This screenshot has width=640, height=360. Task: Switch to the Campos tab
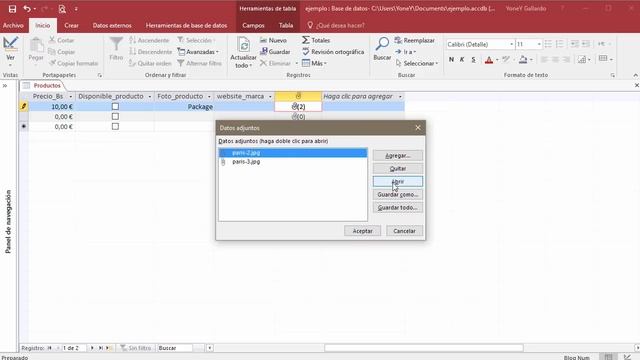click(x=253, y=25)
